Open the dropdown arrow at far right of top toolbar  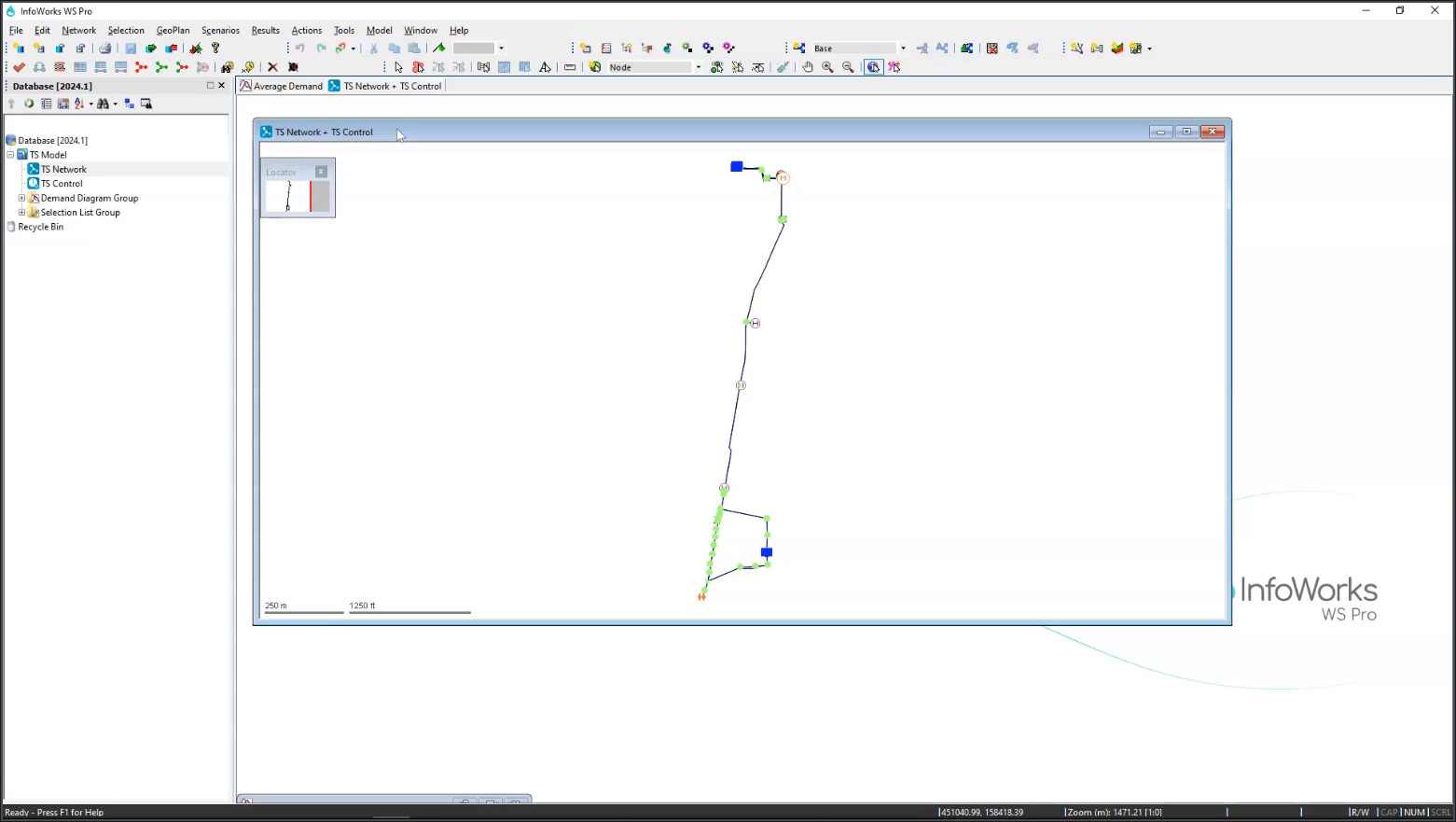coord(1149,49)
